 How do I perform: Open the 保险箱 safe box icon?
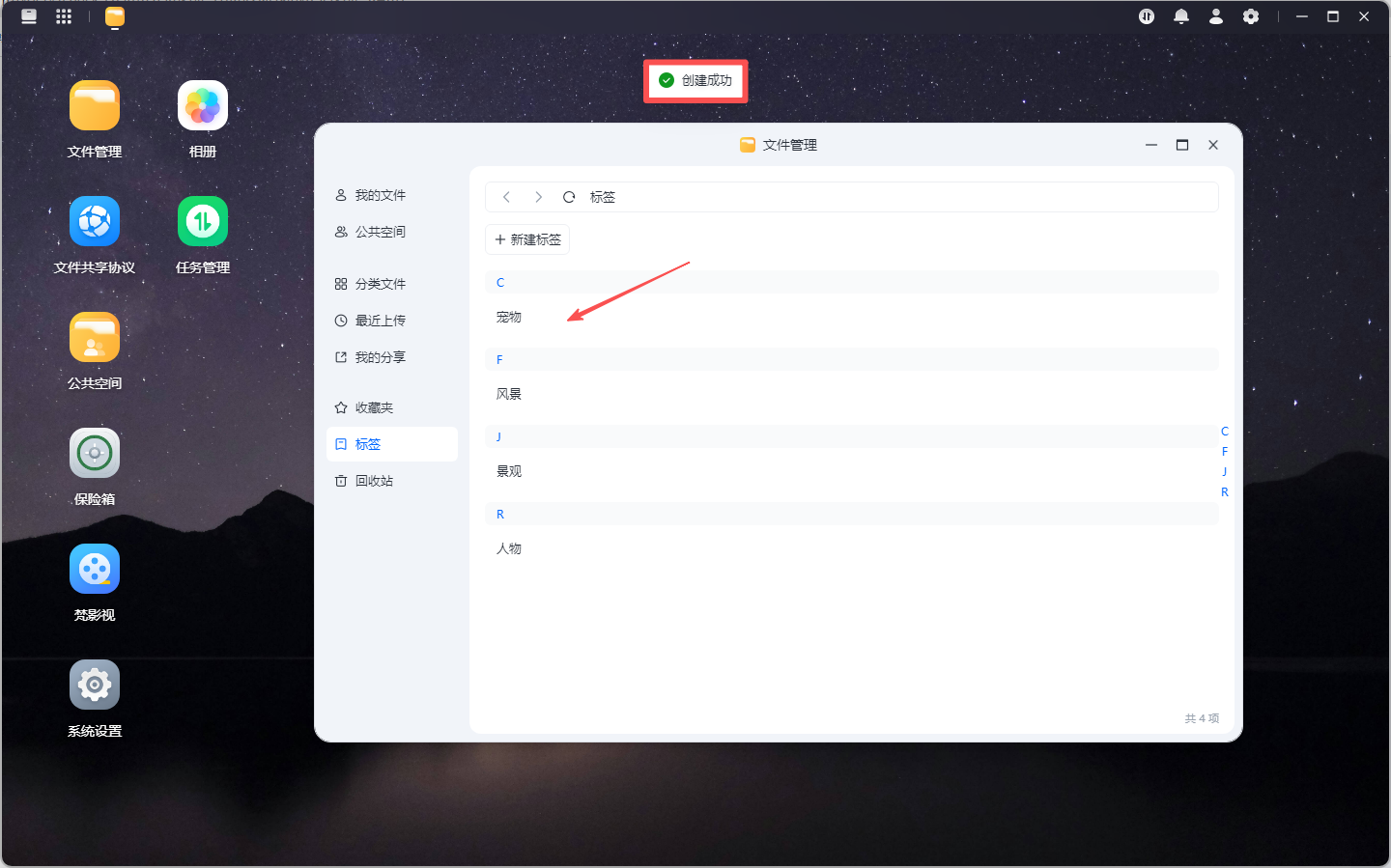point(95,453)
